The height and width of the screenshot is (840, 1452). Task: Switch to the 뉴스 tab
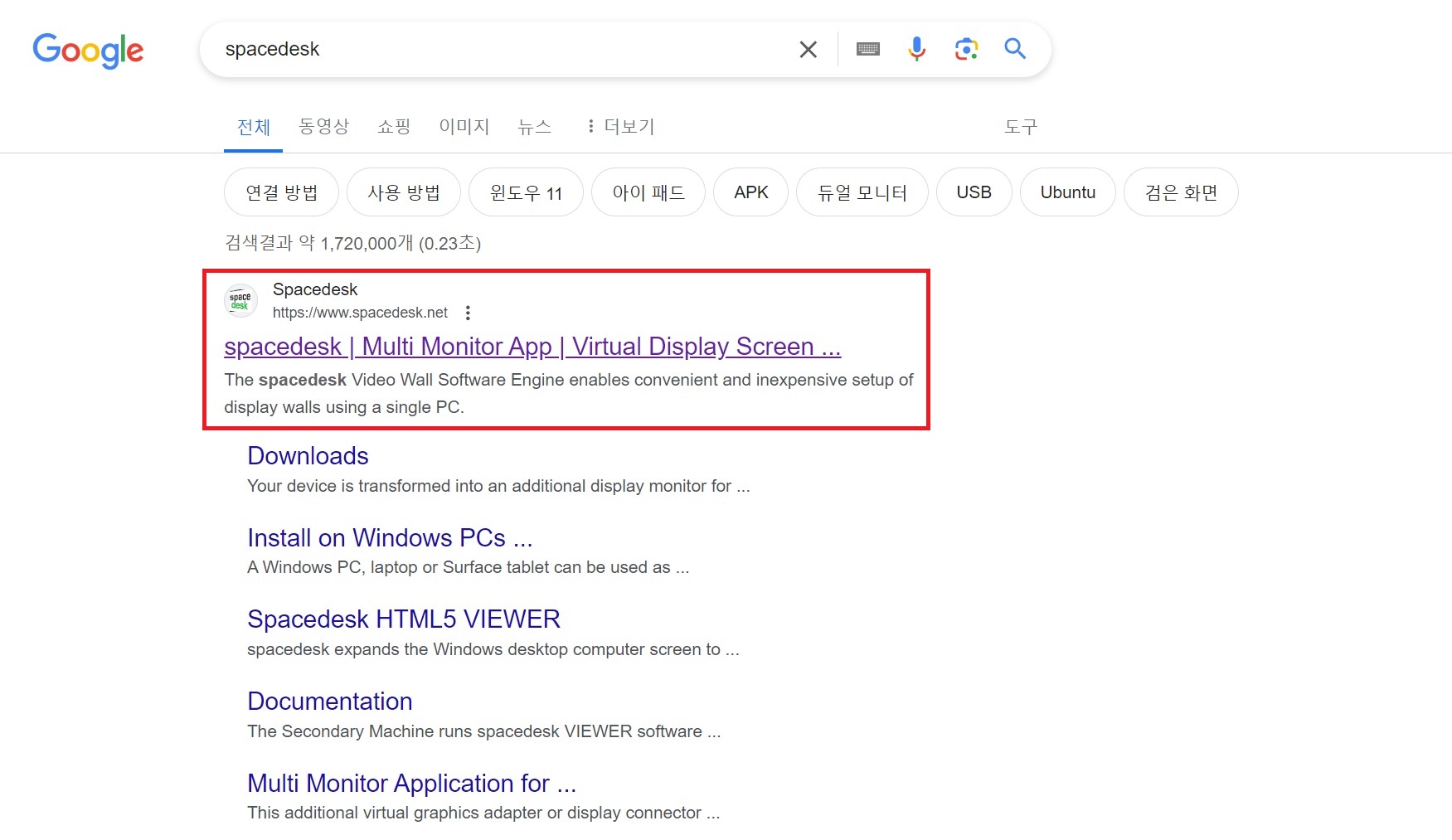coord(534,126)
